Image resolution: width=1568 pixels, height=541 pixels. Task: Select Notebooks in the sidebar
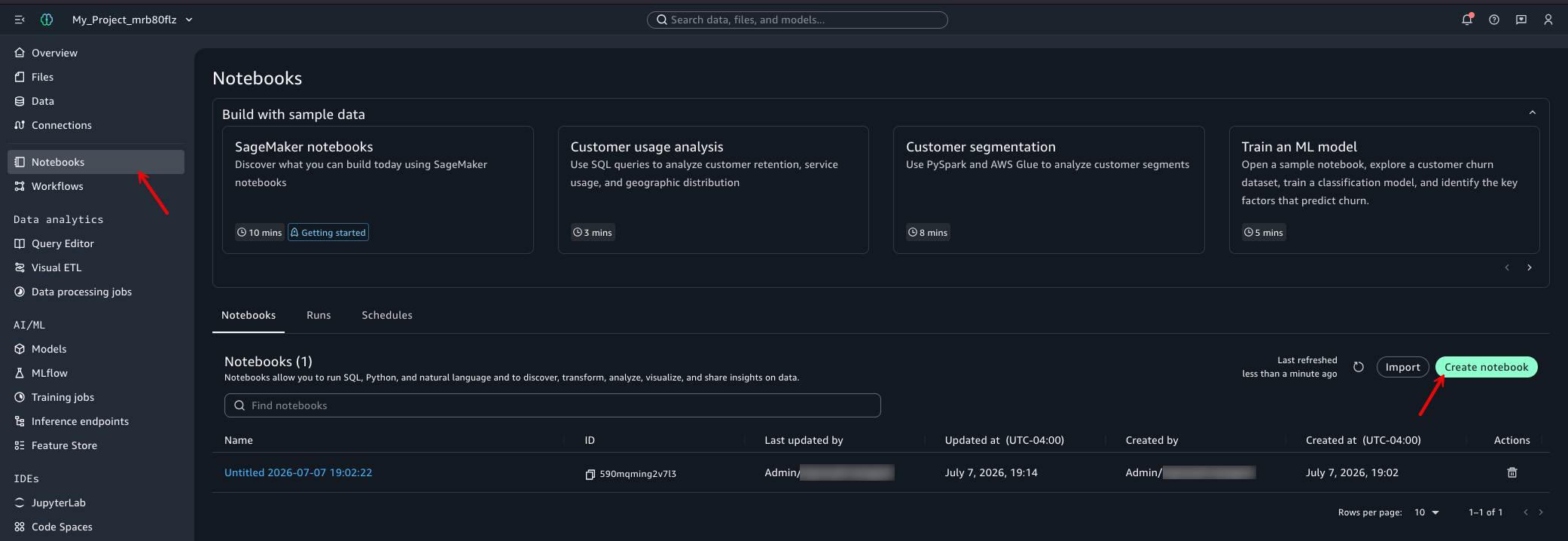(96, 162)
